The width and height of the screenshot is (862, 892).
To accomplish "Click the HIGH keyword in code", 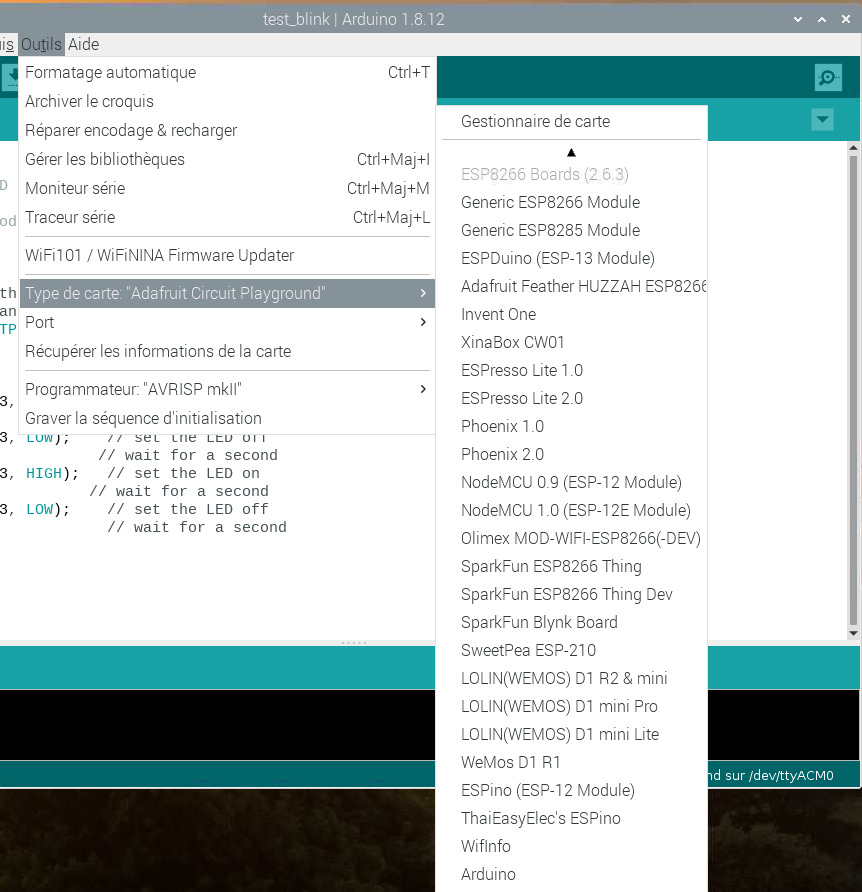I will [44, 473].
